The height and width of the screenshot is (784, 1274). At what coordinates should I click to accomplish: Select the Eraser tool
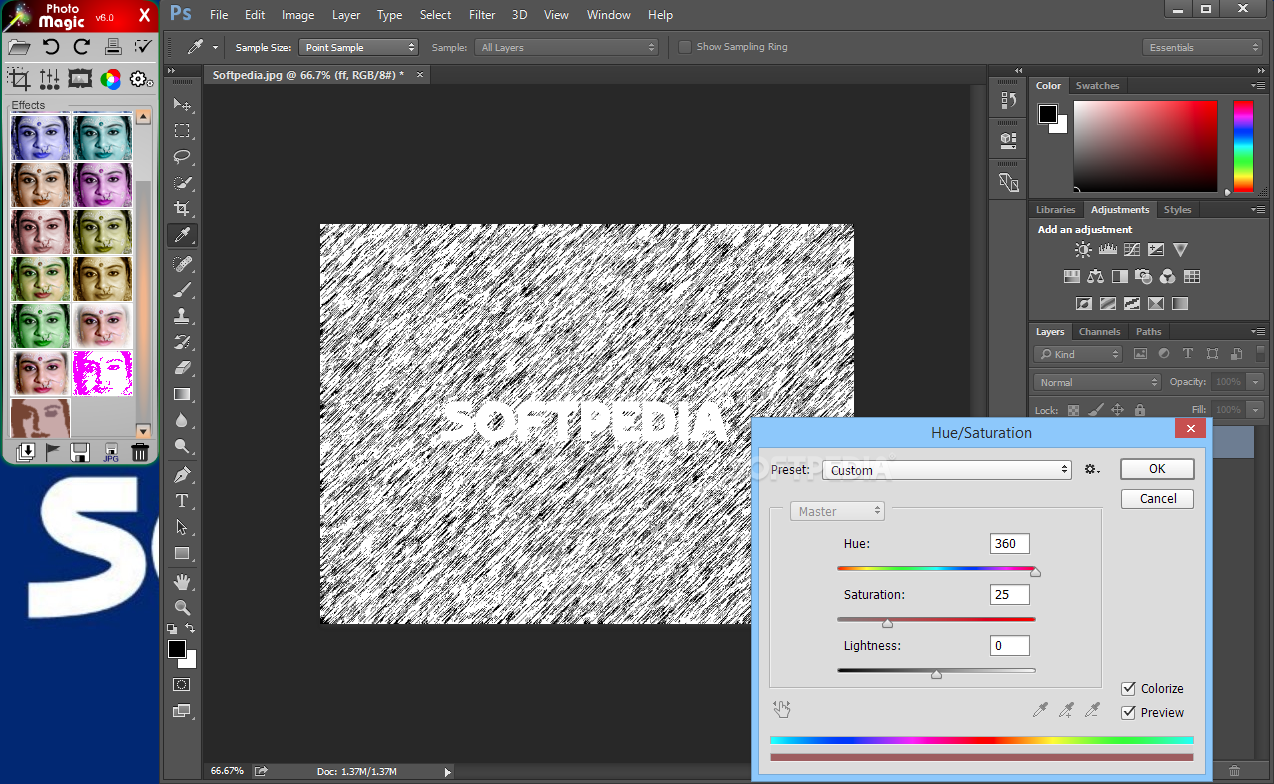click(182, 368)
